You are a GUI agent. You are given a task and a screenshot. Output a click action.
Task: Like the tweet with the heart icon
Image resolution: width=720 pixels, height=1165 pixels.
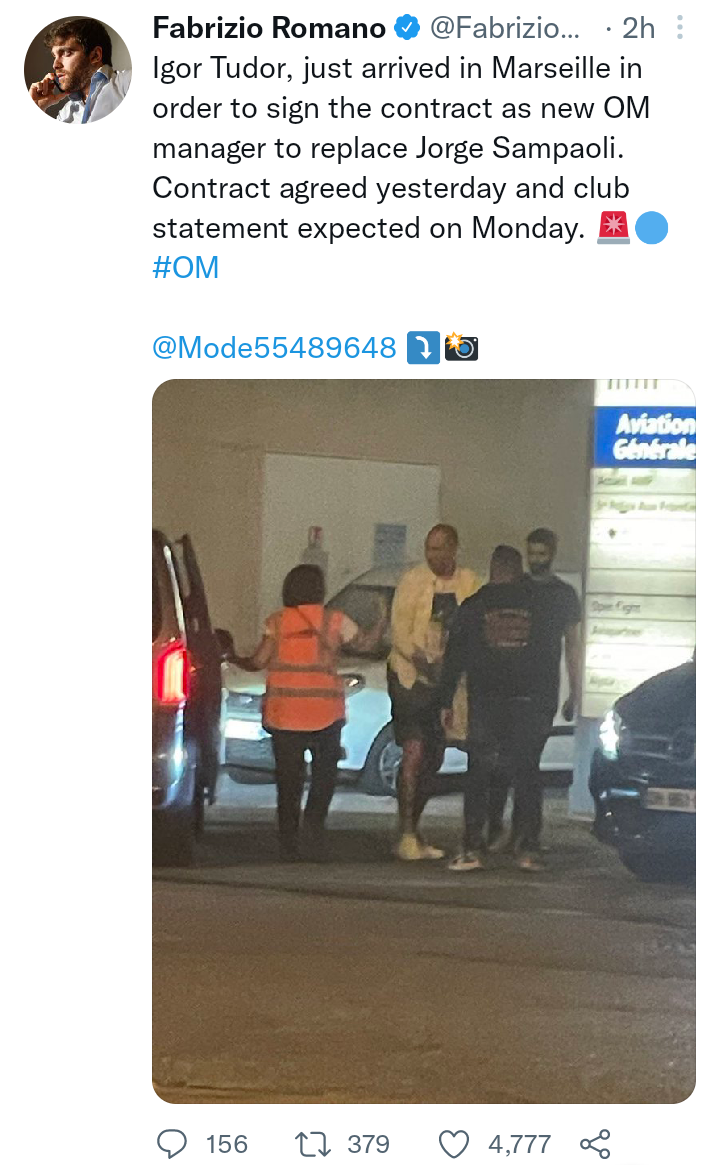454,1143
